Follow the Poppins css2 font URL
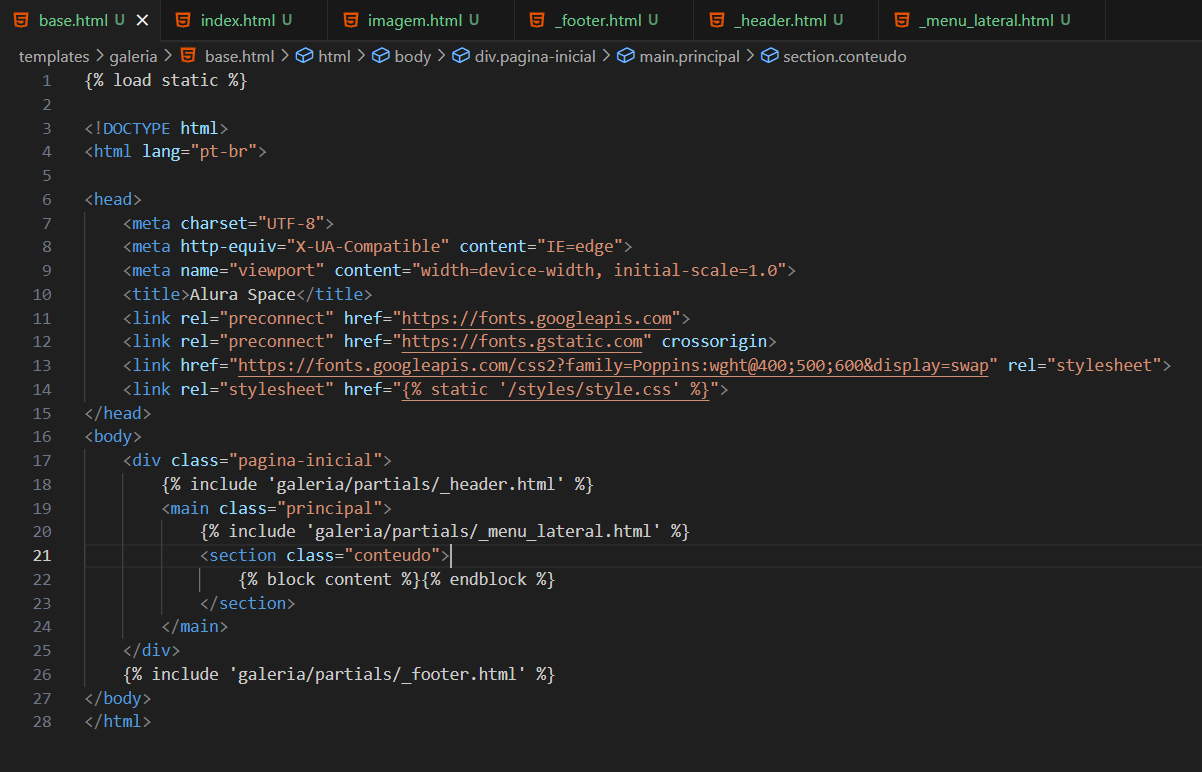1202x772 pixels. [613, 366]
